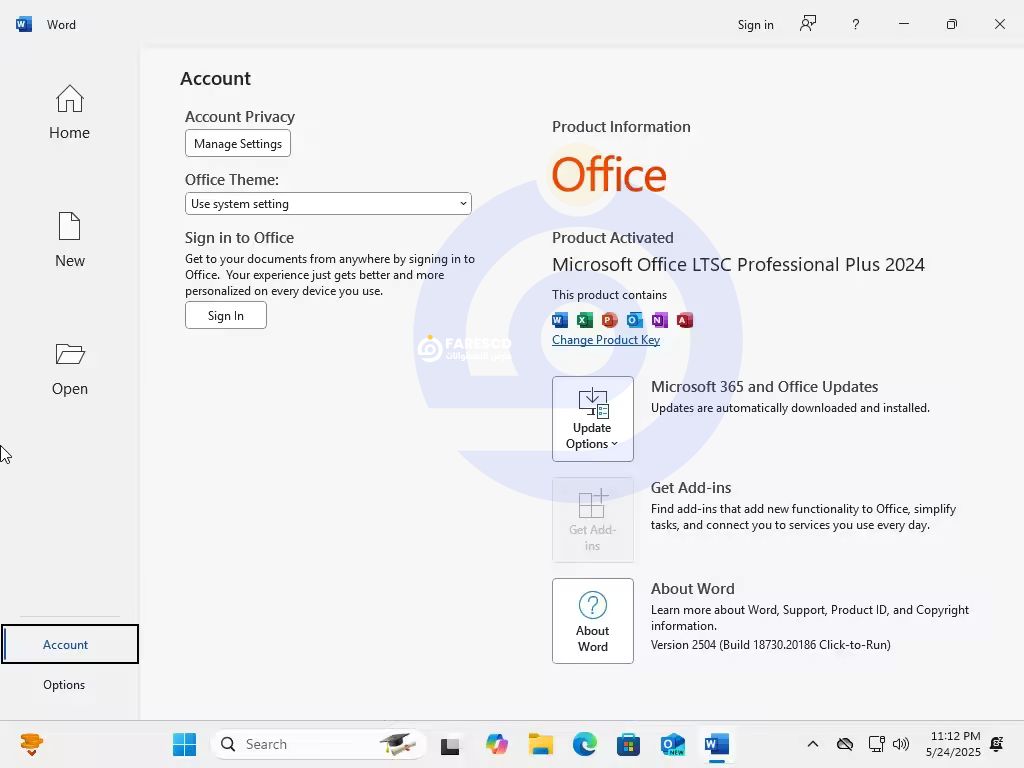
Task: Open the Open files page
Action: tap(69, 368)
